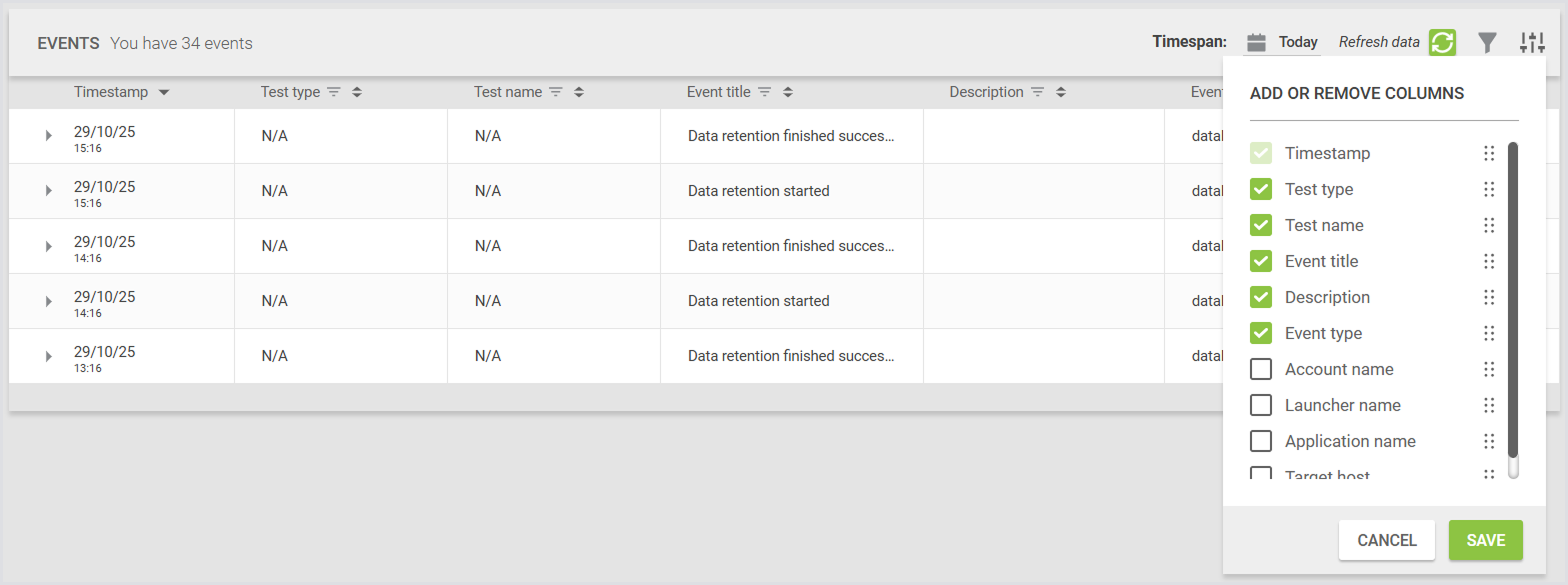This screenshot has height=585, width=1568.
Task: Uncheck the Test type column checkbox
Action: (1261, 189)
